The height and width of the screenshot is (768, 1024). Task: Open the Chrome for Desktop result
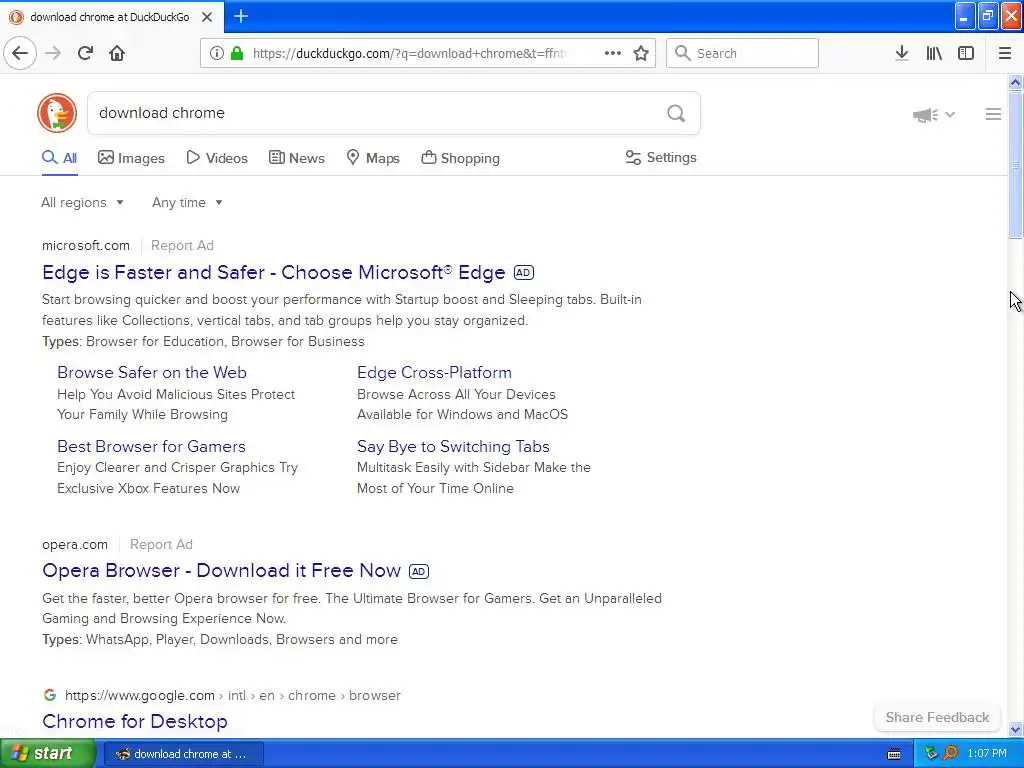135,721
